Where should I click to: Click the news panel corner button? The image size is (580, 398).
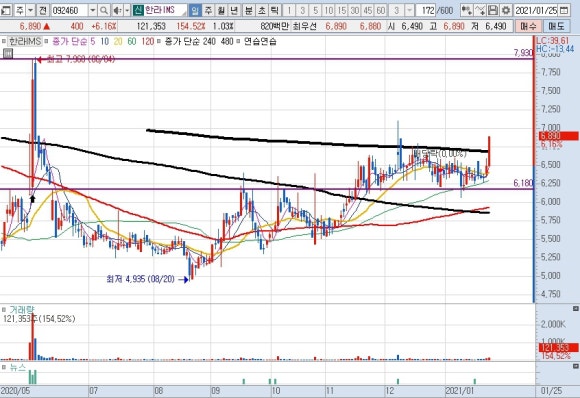tap(576, 366)
